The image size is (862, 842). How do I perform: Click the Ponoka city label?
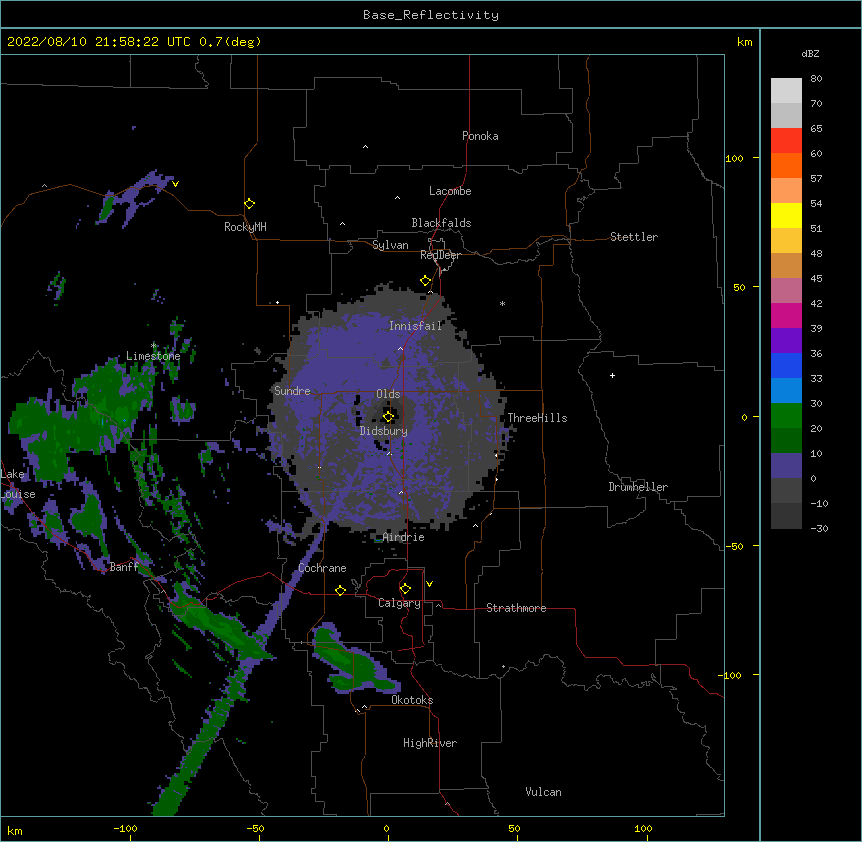click(480, 136)
